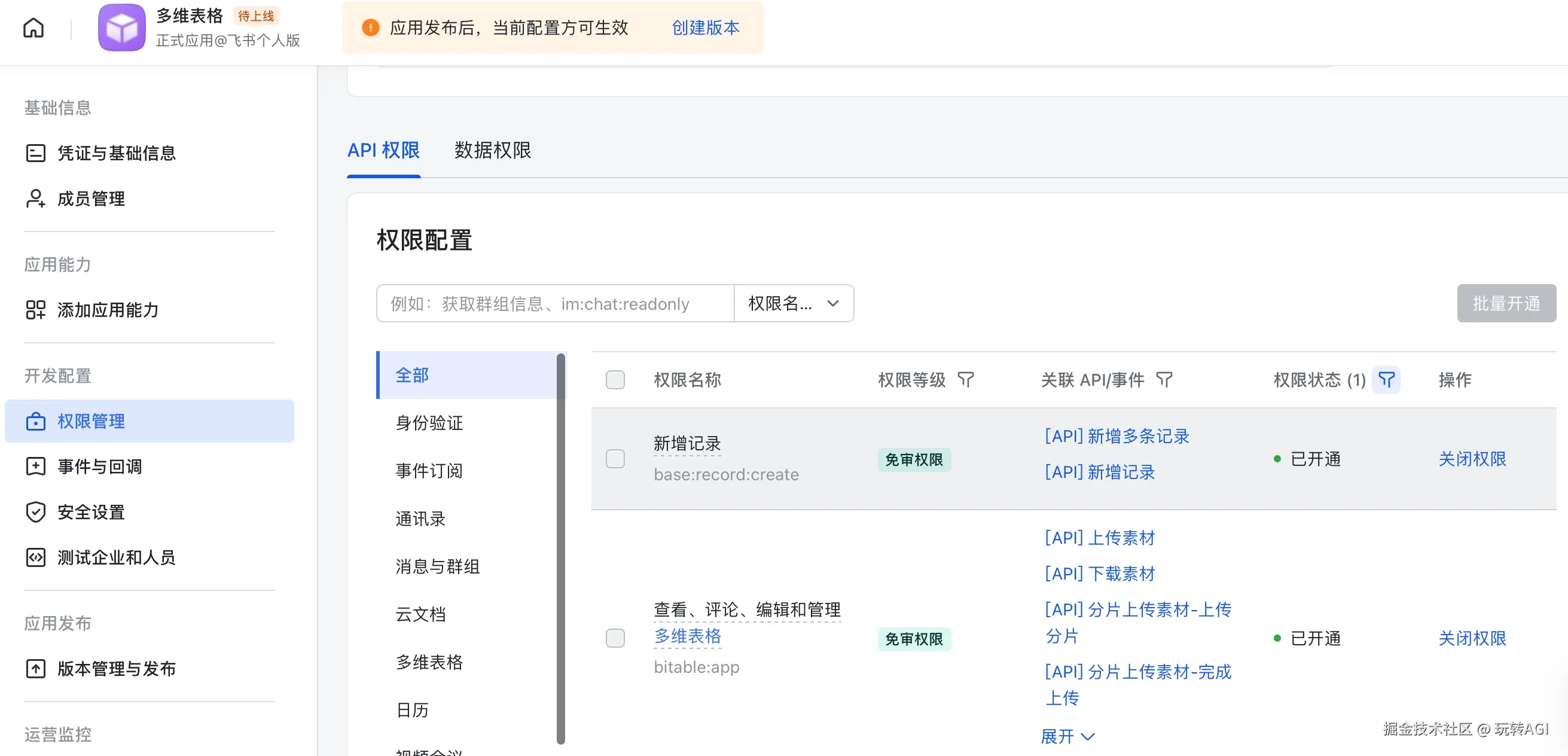The image size is (1568, 756).
Task: Click the 创建版本 link in the banner
Action: (x=705, y=28)
